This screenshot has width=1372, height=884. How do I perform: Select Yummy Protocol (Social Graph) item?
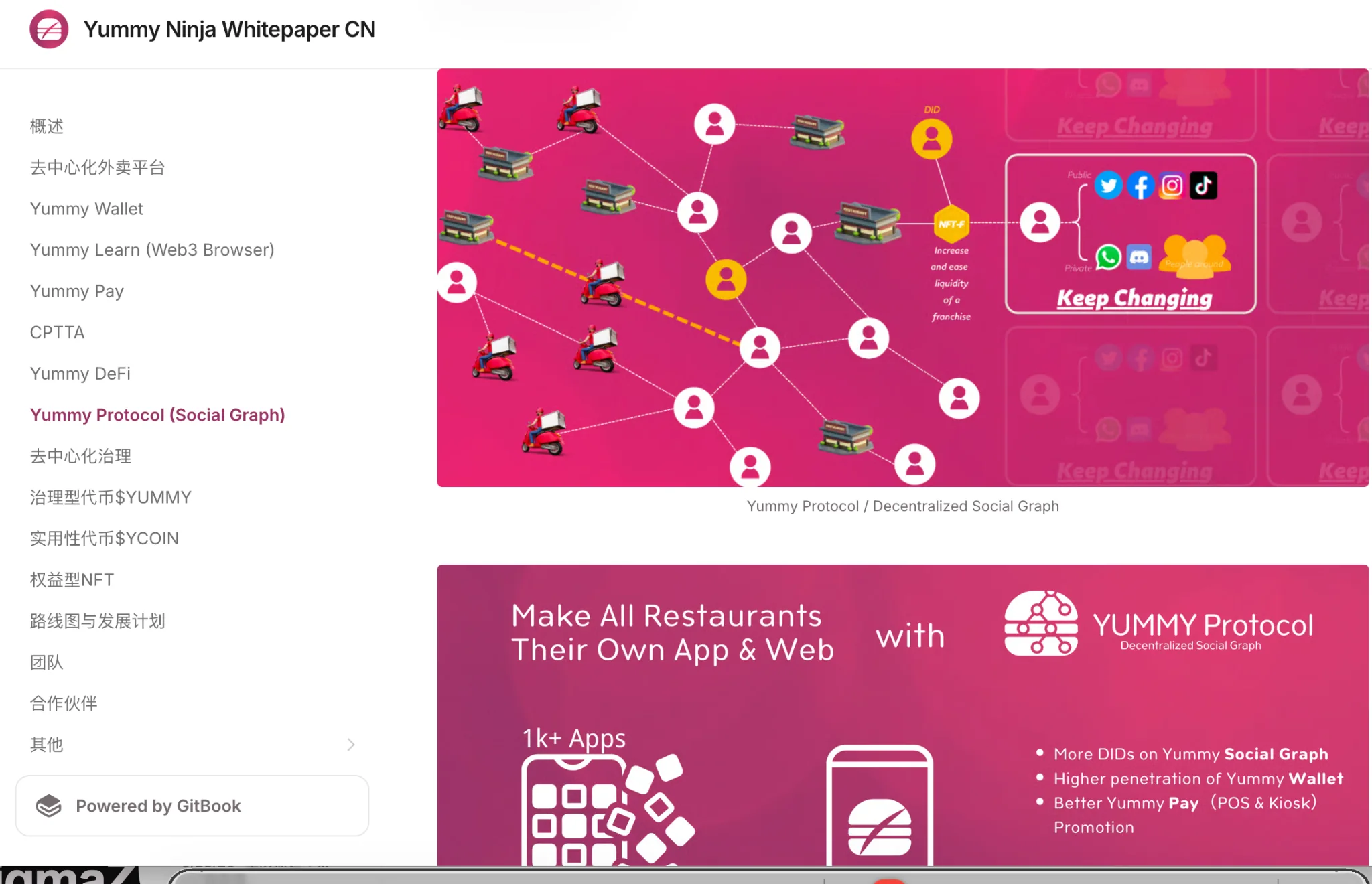pyautogui.click(x=157, y=415)
